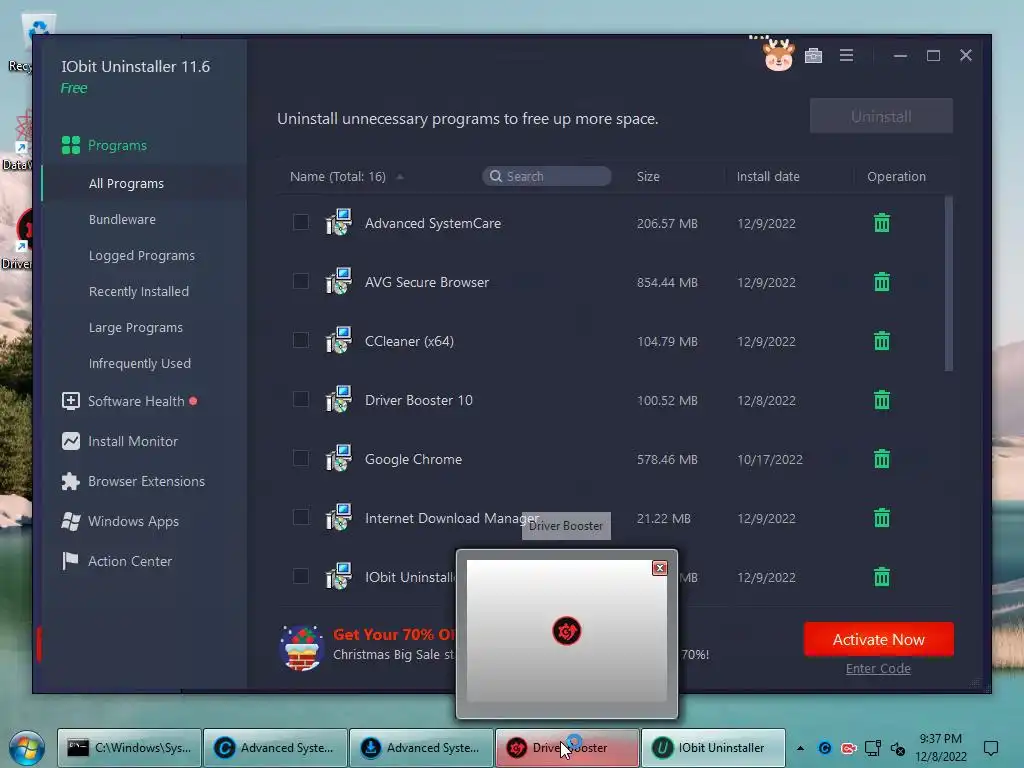Click Driver Booster logo in thumbnail preview

(566, 631)
